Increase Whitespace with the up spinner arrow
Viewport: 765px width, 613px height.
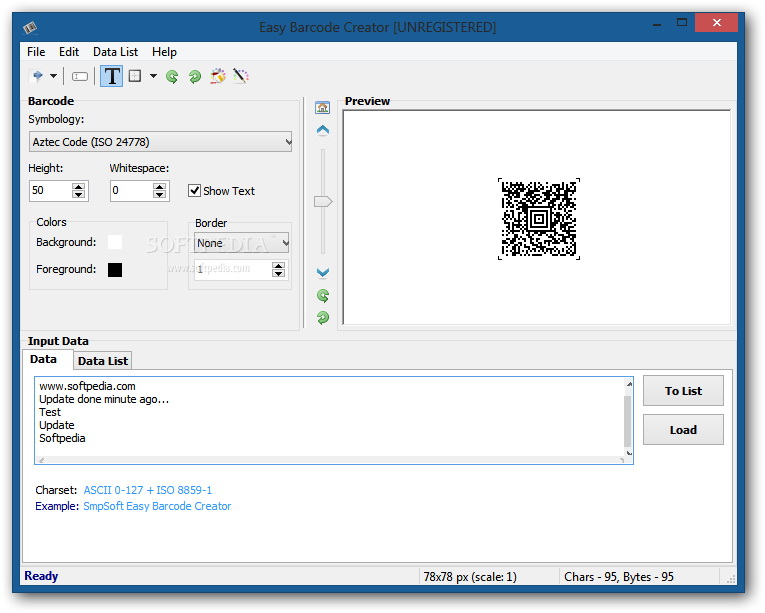[x=160, y=186]
